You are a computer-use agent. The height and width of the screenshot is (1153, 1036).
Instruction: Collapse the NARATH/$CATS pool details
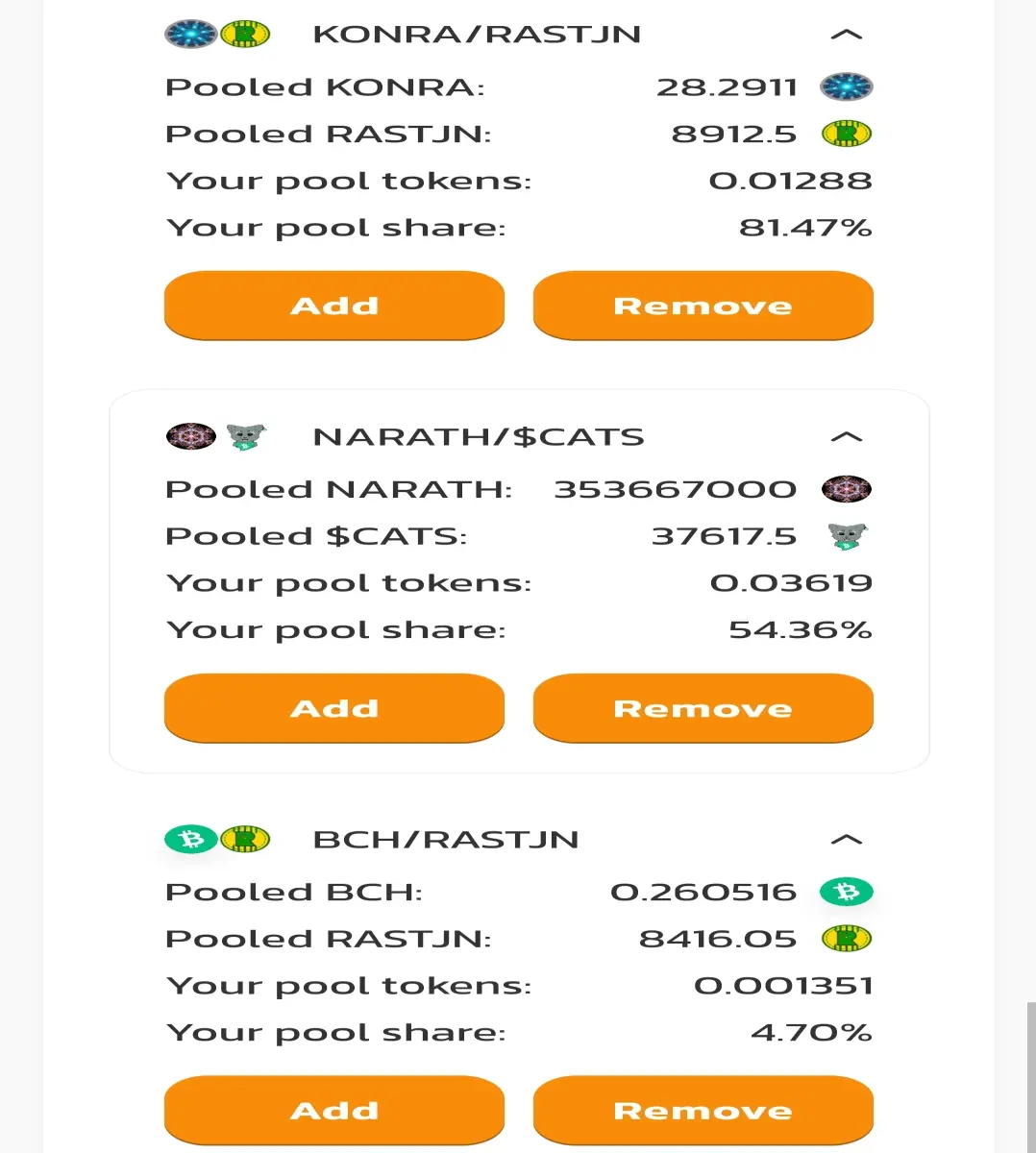pyautogui.click(x=846, y=437)
